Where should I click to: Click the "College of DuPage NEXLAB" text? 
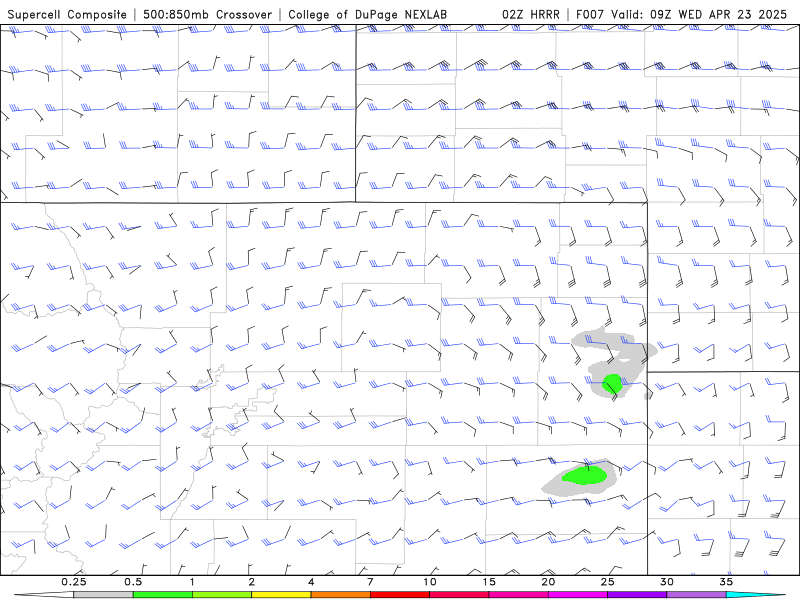(x=367, y=14)
